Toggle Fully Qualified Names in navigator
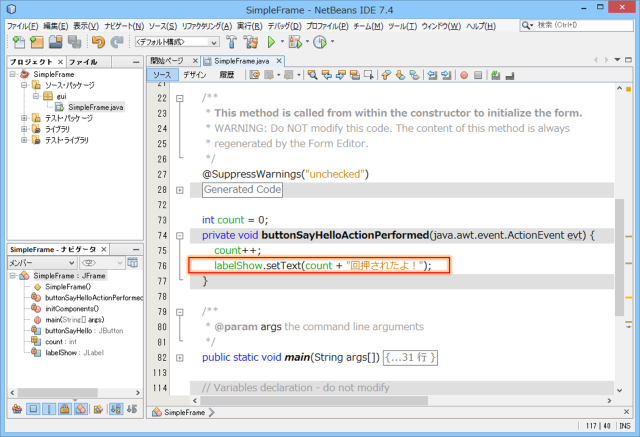 pos(98,408)
